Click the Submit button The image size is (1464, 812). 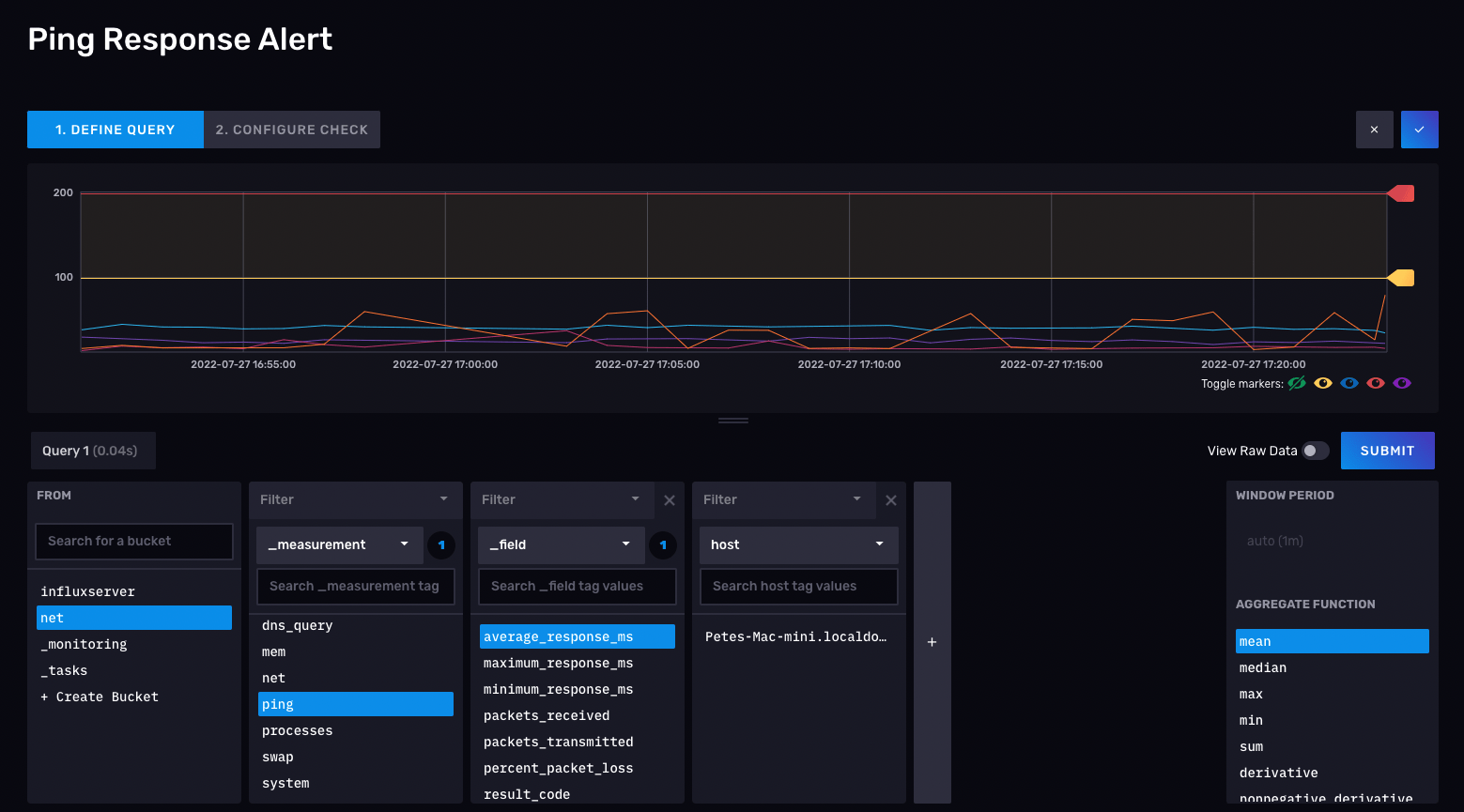coord(1387,451)
